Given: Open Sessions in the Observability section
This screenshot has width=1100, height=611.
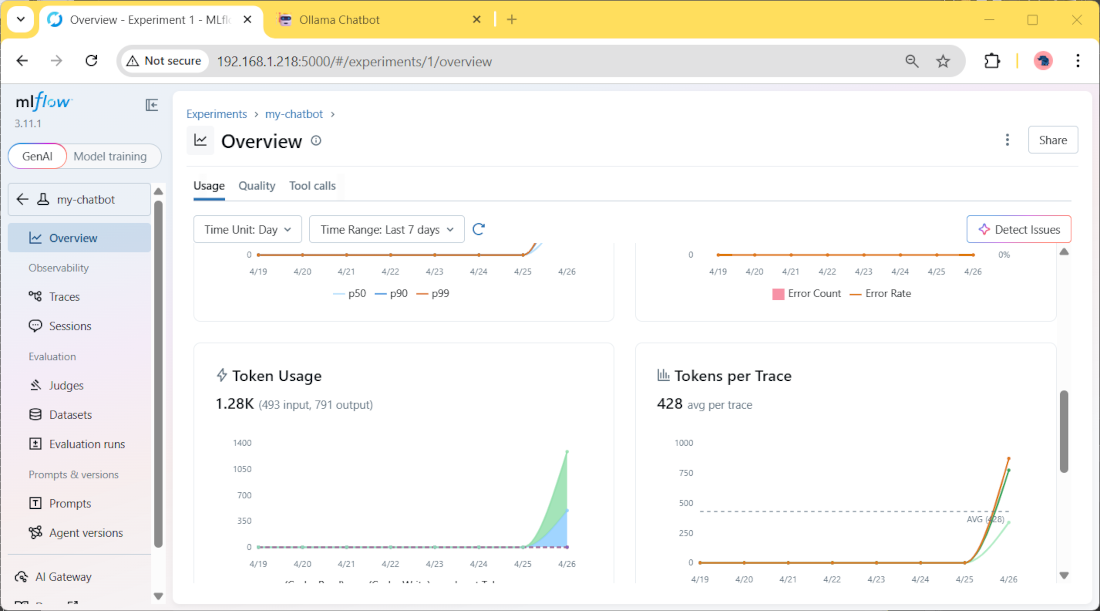Looking at the screenshot, I should coord(70,326).
